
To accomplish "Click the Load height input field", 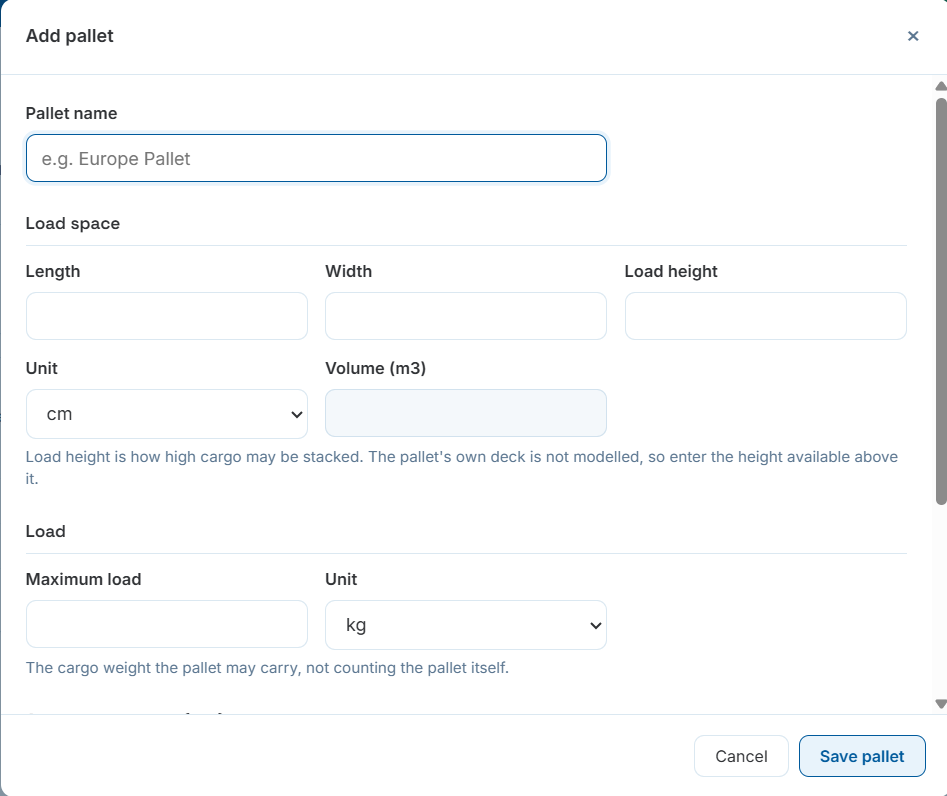I will click(765, 316).
